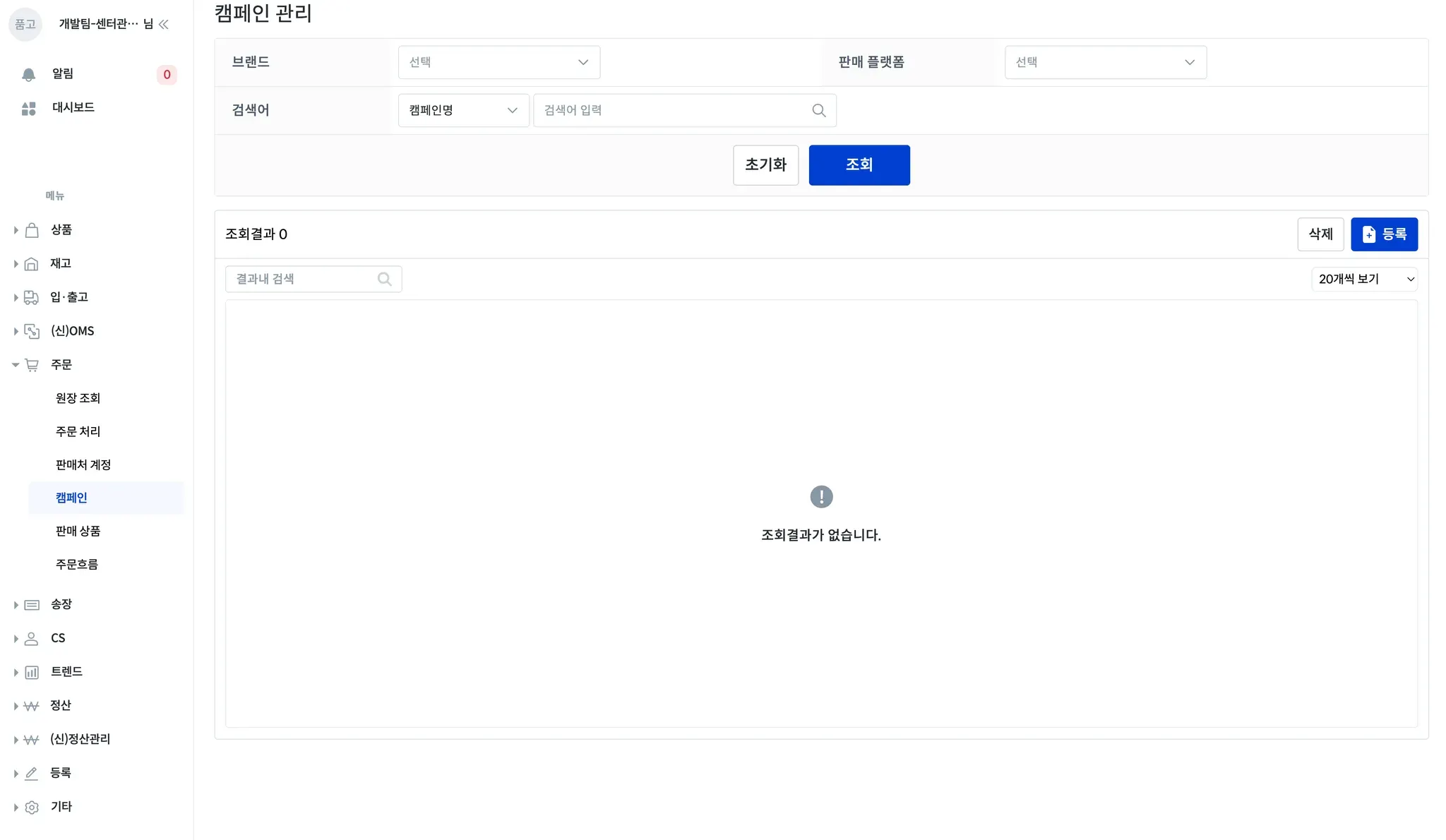Image resolution: width=1446 pixels, height=840 pixels.
Task: Collapse the 주문 menu tree
Action: tap(16, 365)
